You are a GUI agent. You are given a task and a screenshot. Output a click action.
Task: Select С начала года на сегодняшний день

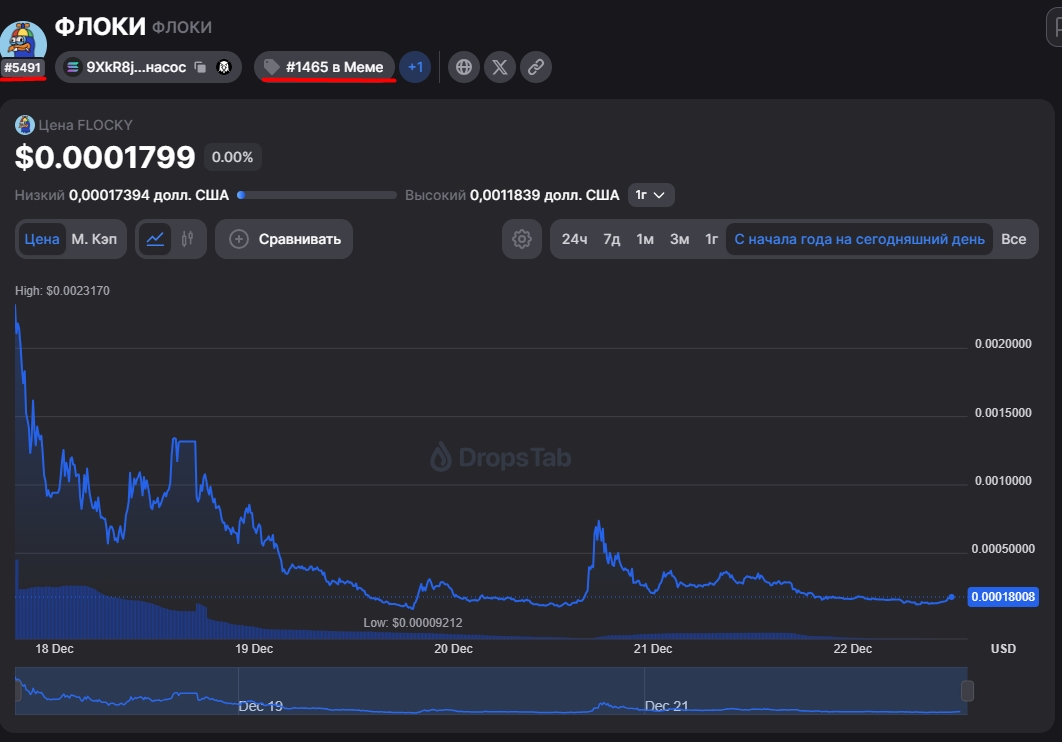[859, 239]
